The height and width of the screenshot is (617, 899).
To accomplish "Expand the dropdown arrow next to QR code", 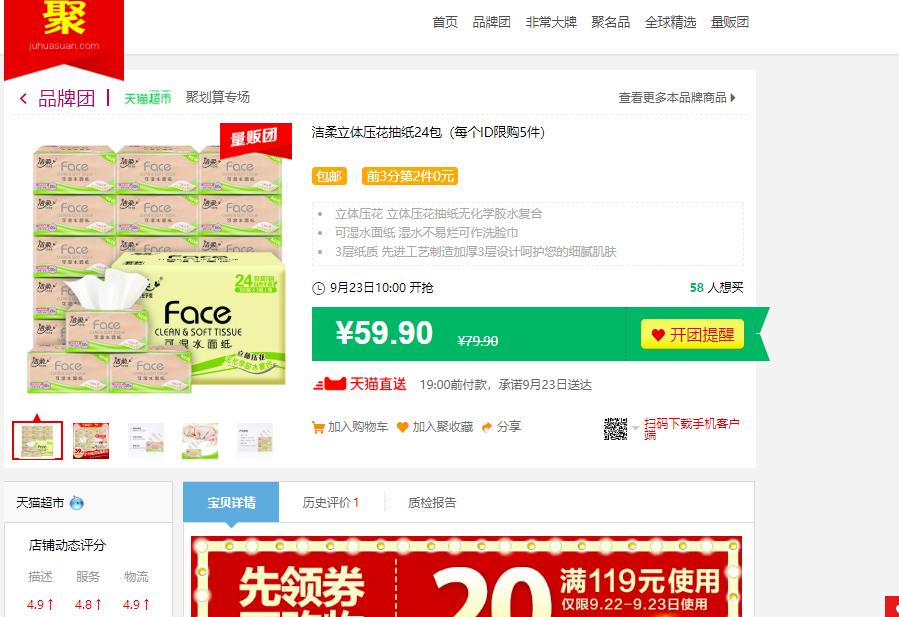I will tap(635, 428).
